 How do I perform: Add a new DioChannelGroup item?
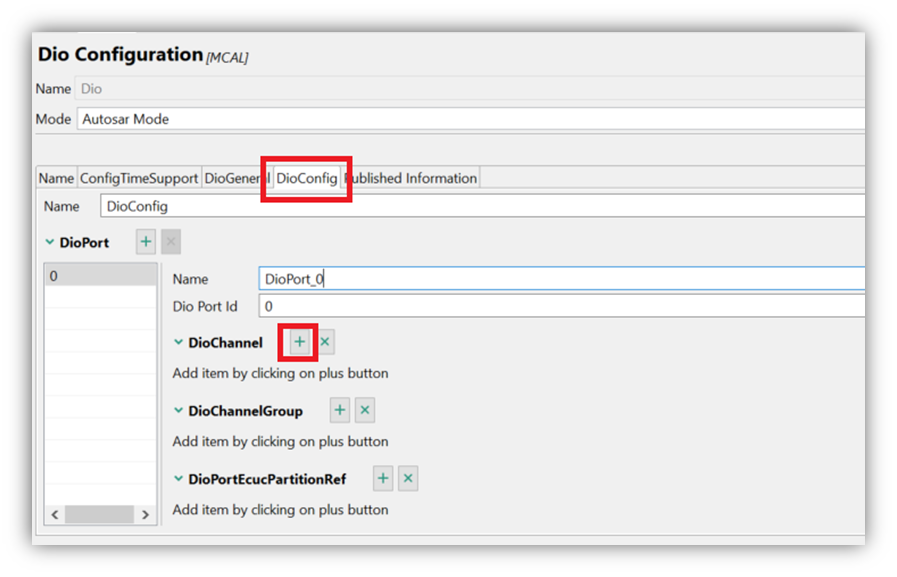(340, 410)
